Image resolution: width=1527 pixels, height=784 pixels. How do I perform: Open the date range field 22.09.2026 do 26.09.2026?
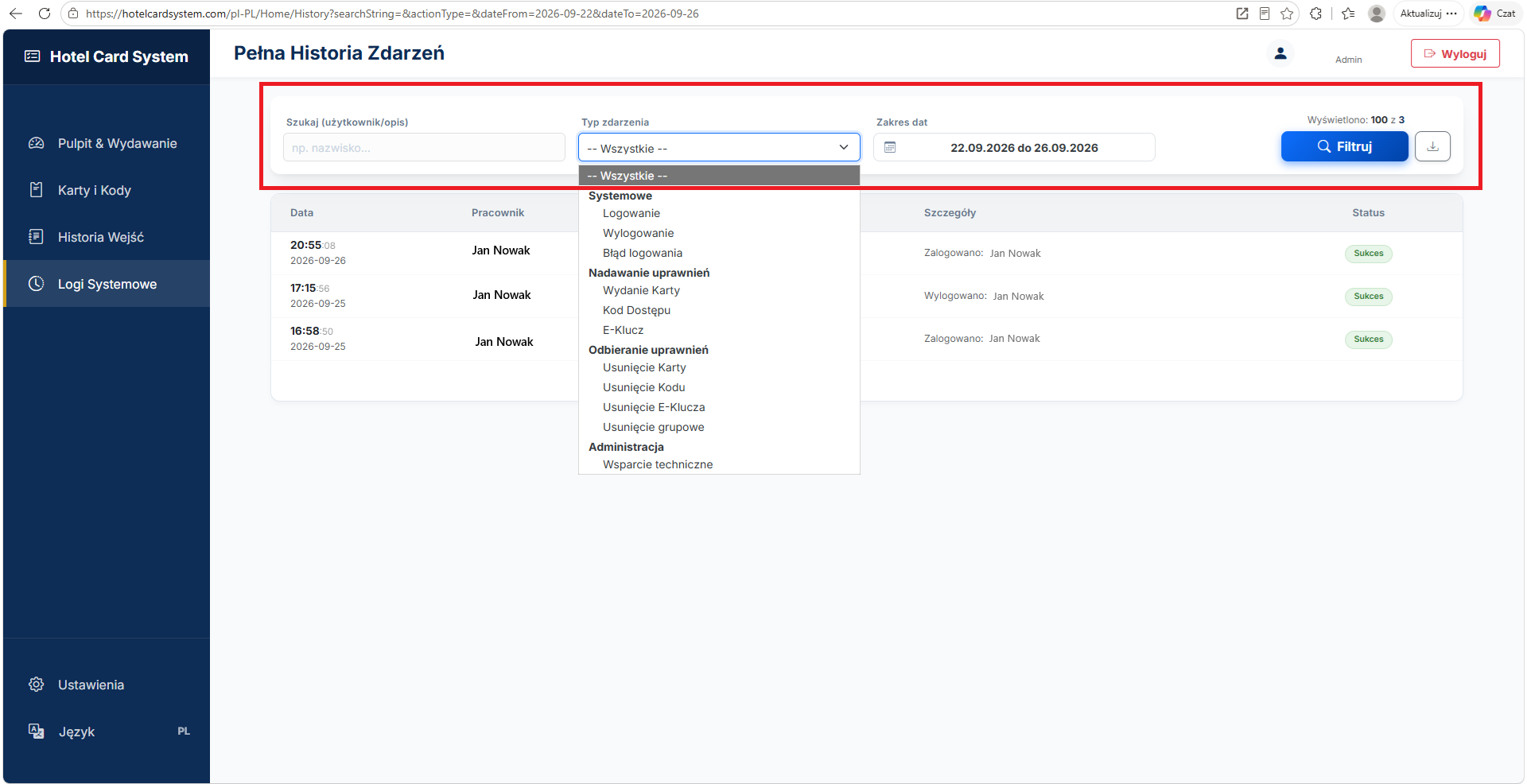[1014, 147]
